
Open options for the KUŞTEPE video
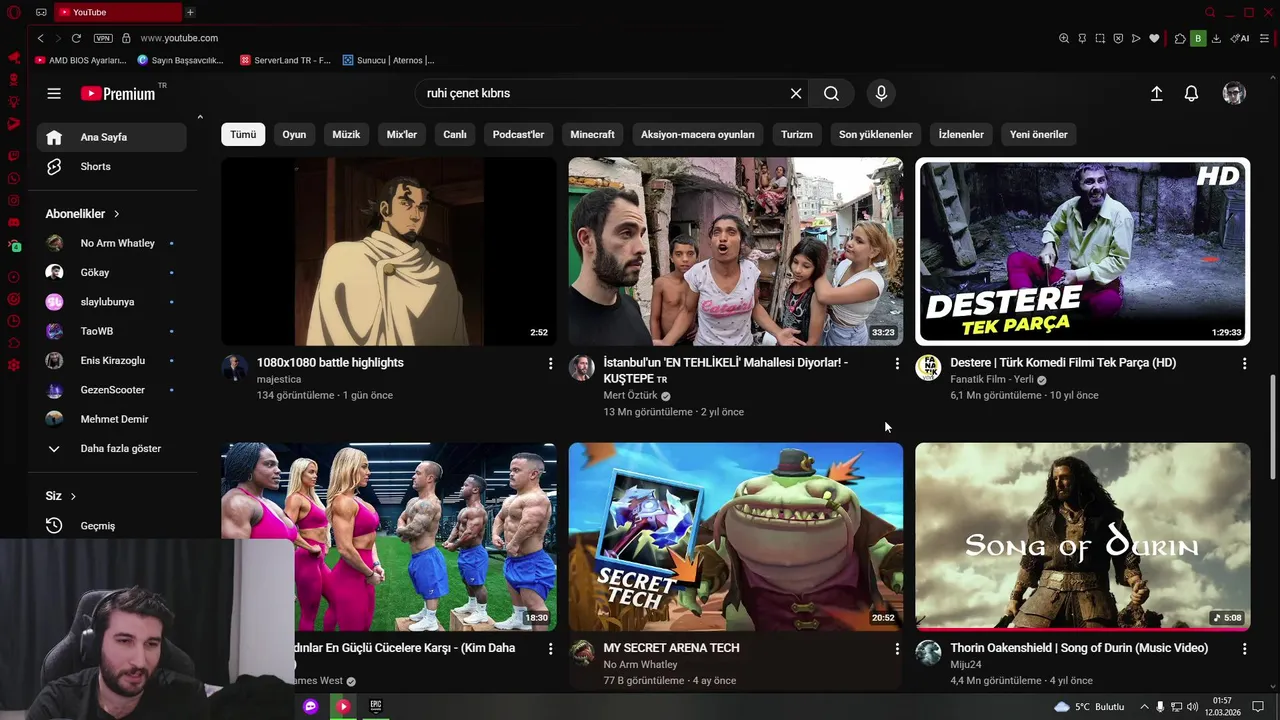click(897, 364)
